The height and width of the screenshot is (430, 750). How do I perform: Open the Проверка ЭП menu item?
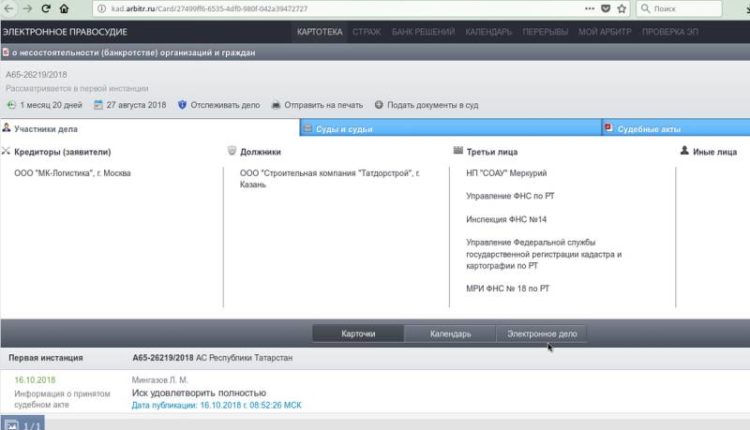click(x=670, y=32)
